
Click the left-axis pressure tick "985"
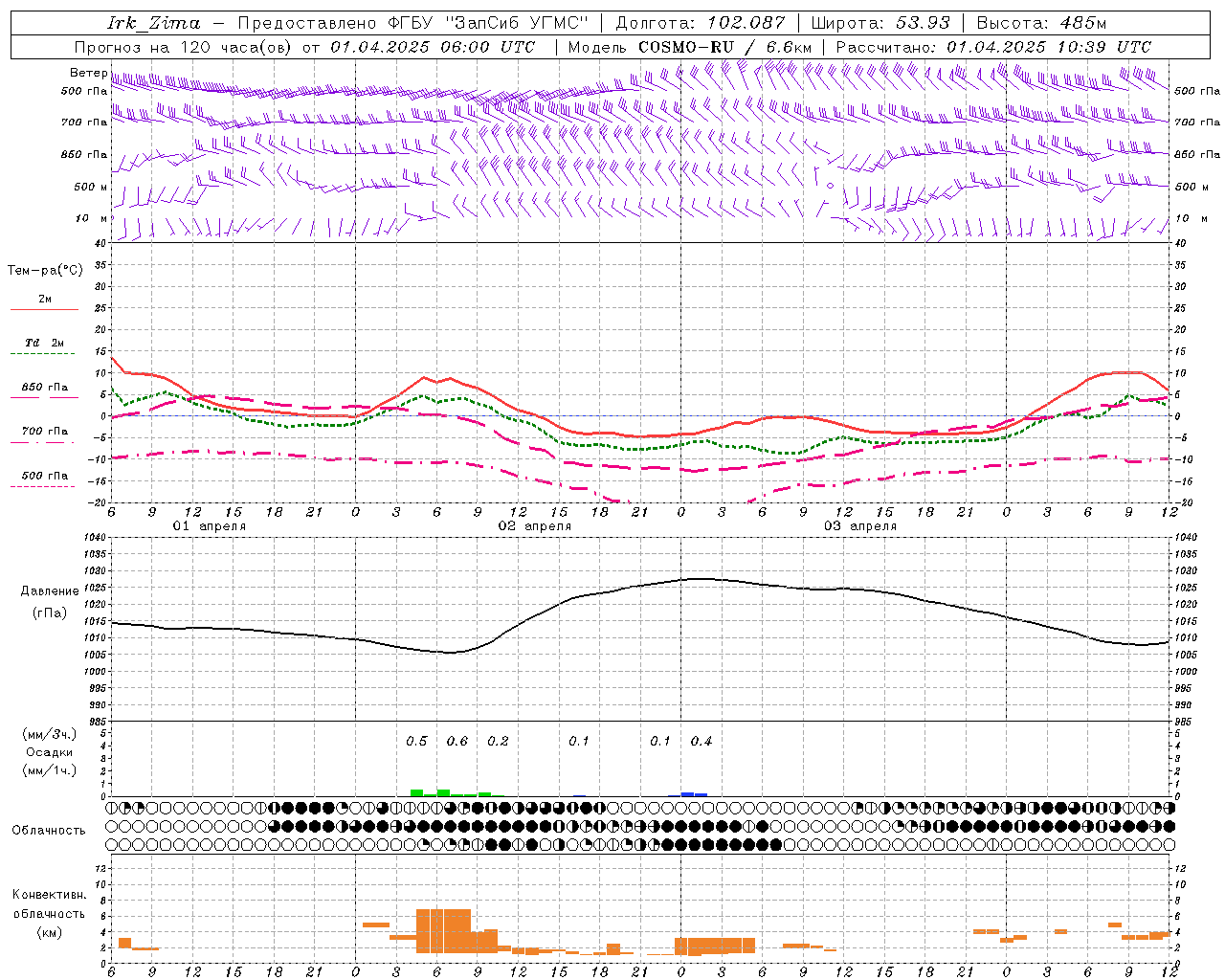click(x=98, y=721)
